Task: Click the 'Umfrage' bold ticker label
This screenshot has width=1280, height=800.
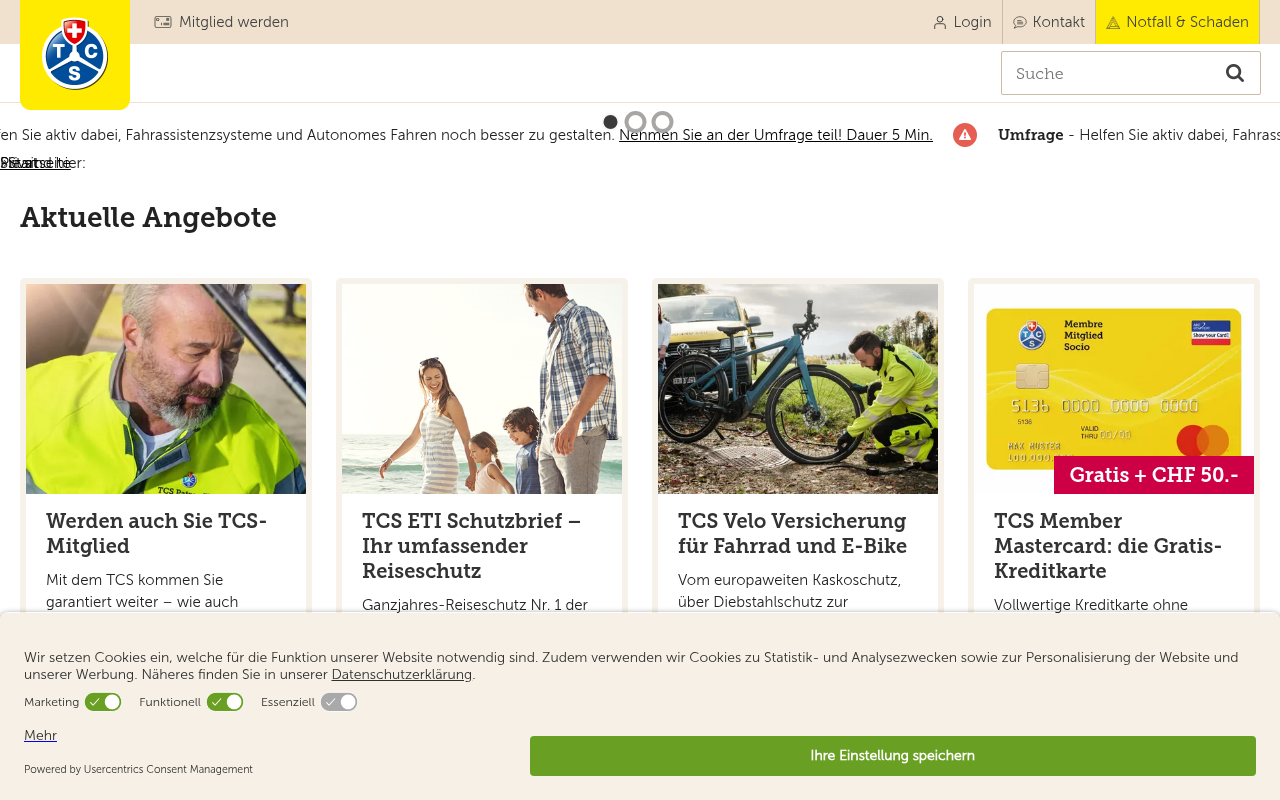Action: 1031,135
